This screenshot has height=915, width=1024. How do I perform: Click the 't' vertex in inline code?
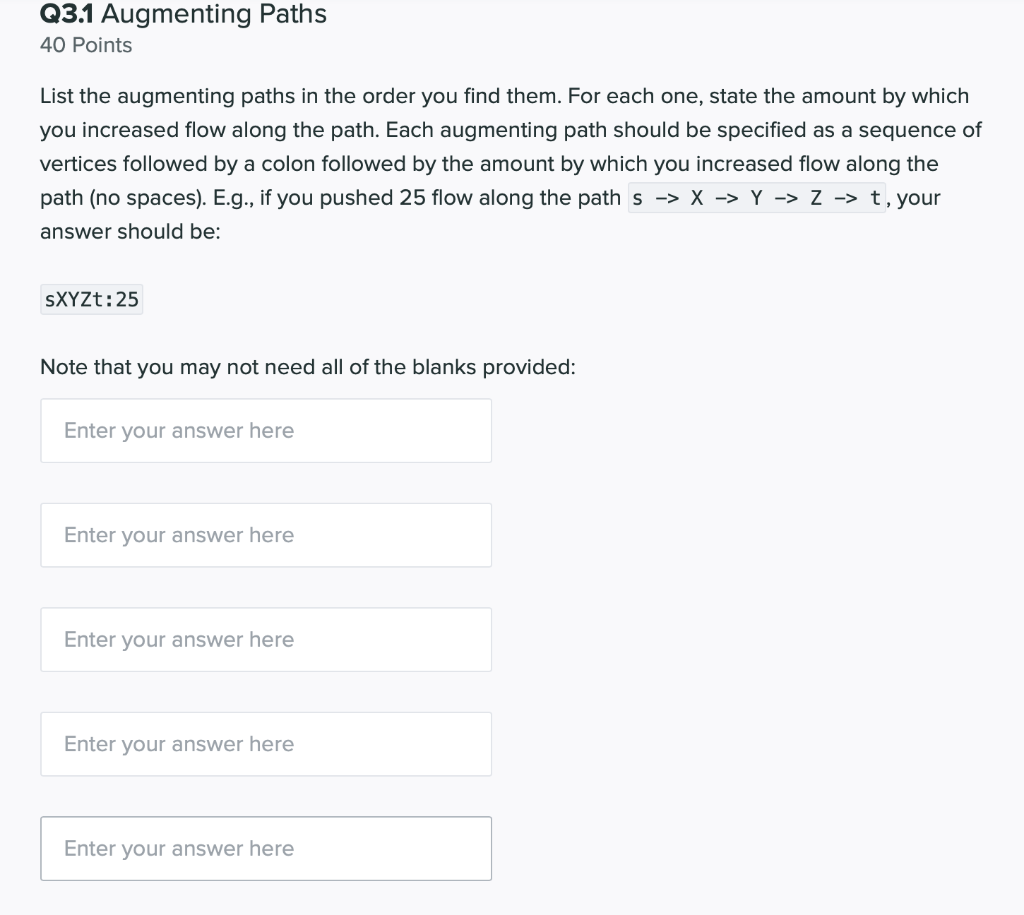(875, 198)
